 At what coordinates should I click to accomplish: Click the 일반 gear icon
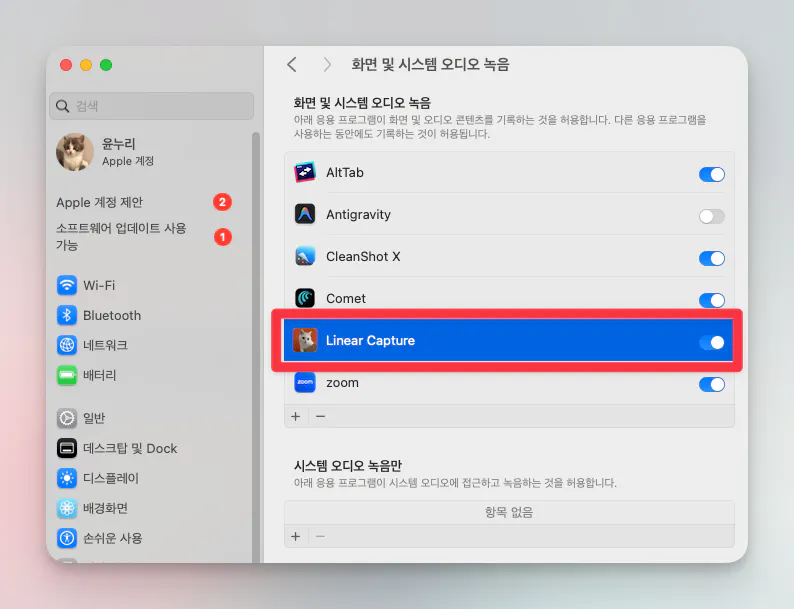[x=67, y=418]
